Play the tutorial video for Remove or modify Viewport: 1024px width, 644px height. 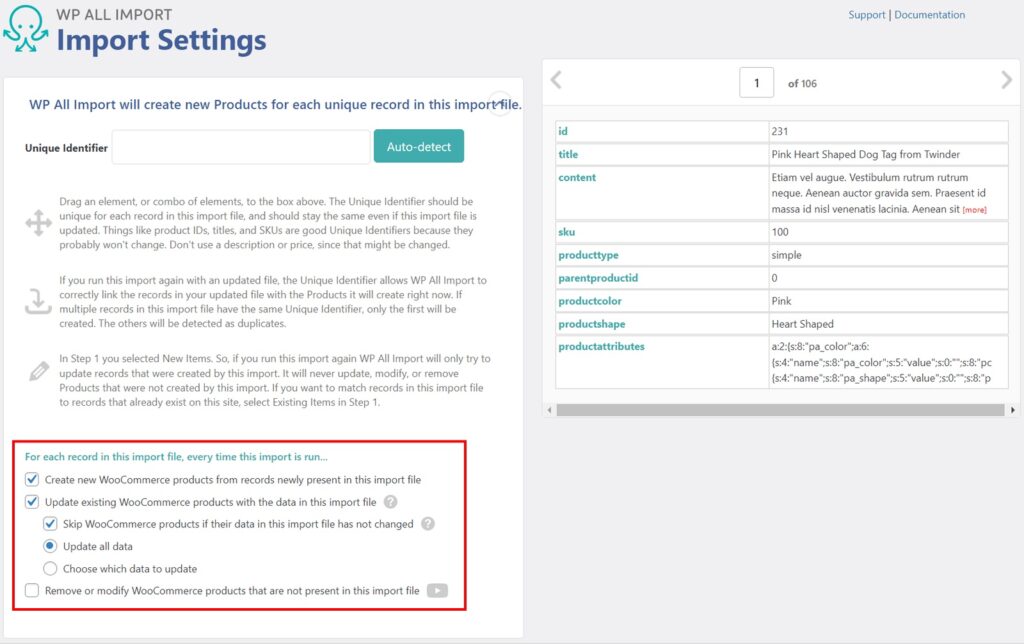[x=439, y=590]
